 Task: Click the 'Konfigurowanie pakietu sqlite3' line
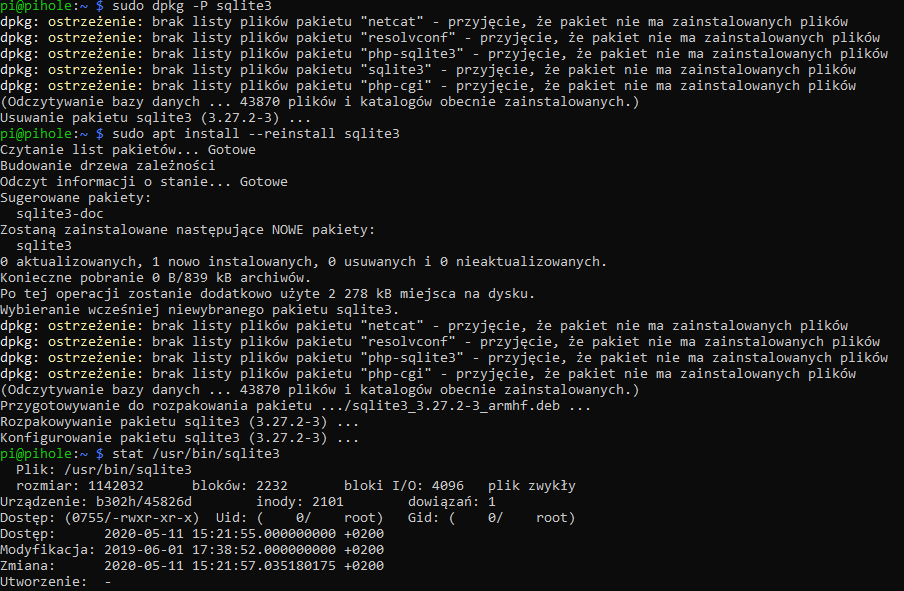point(179,438)
